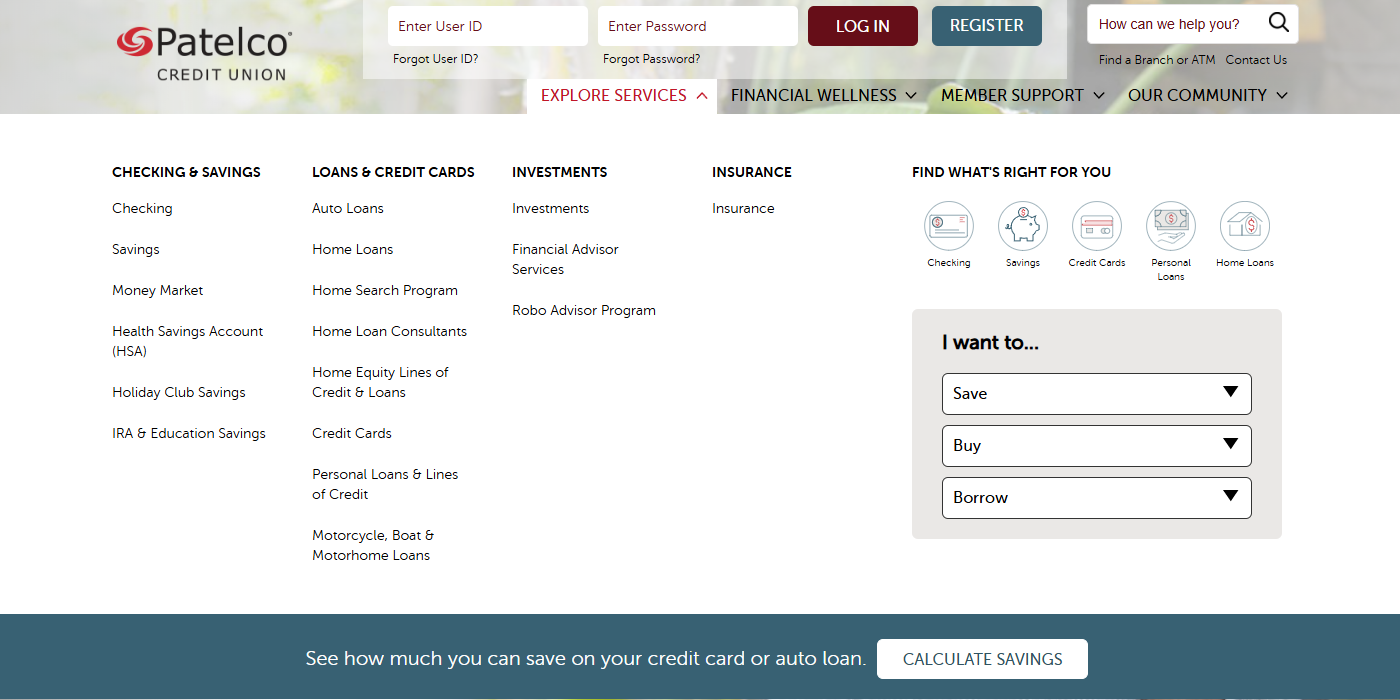Viewport: 1400px width, 700px height.
Task: Focus the Enter Password field
Action: point(698,26)
